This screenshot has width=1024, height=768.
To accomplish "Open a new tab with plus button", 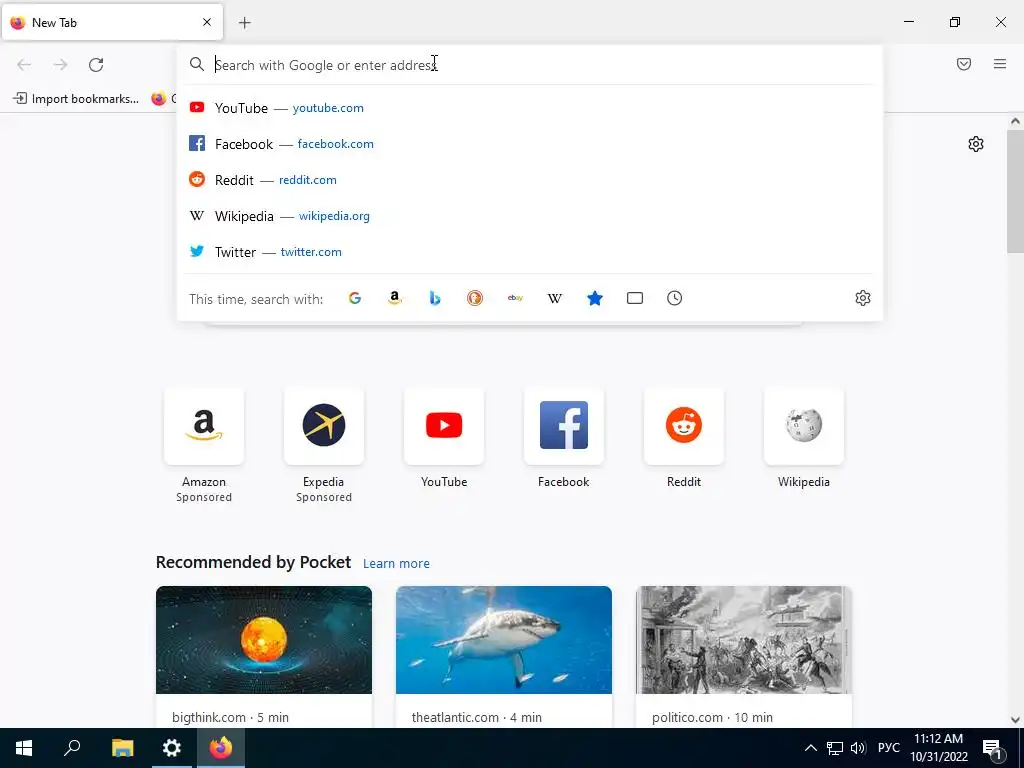I will [244, 23].
